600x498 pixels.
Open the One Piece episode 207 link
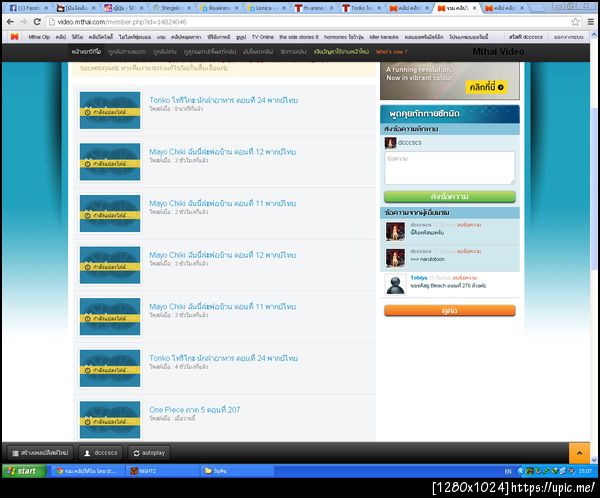click(x=195, y=410)
